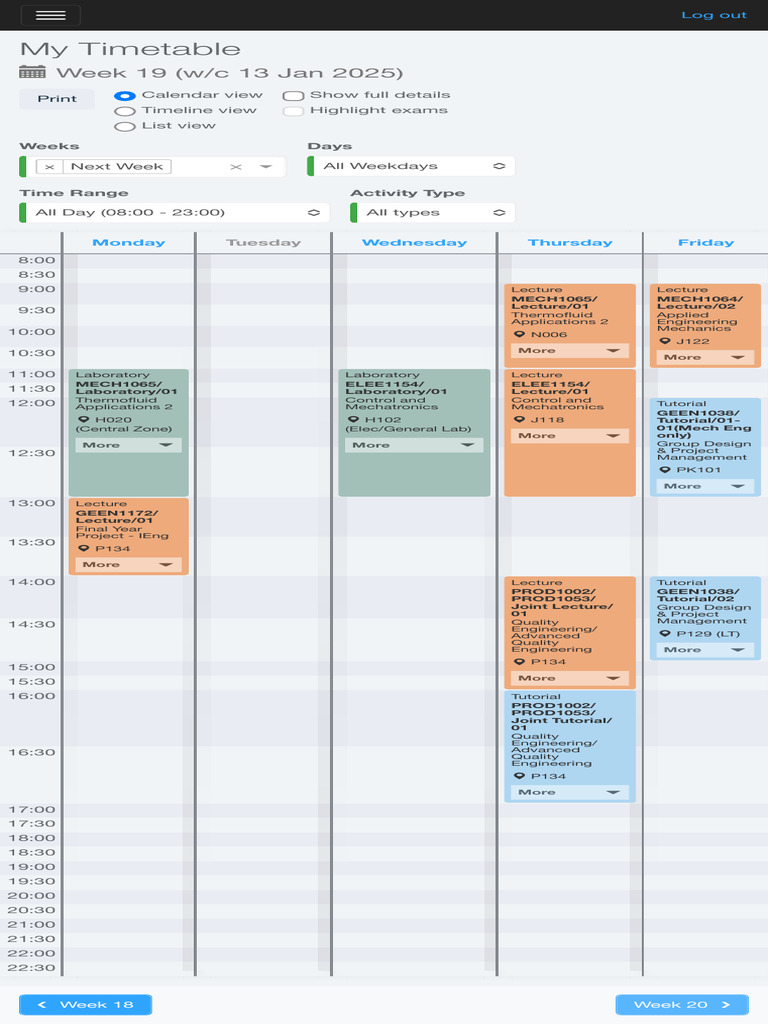
Task: Select List view option
Action: [125, 126]
